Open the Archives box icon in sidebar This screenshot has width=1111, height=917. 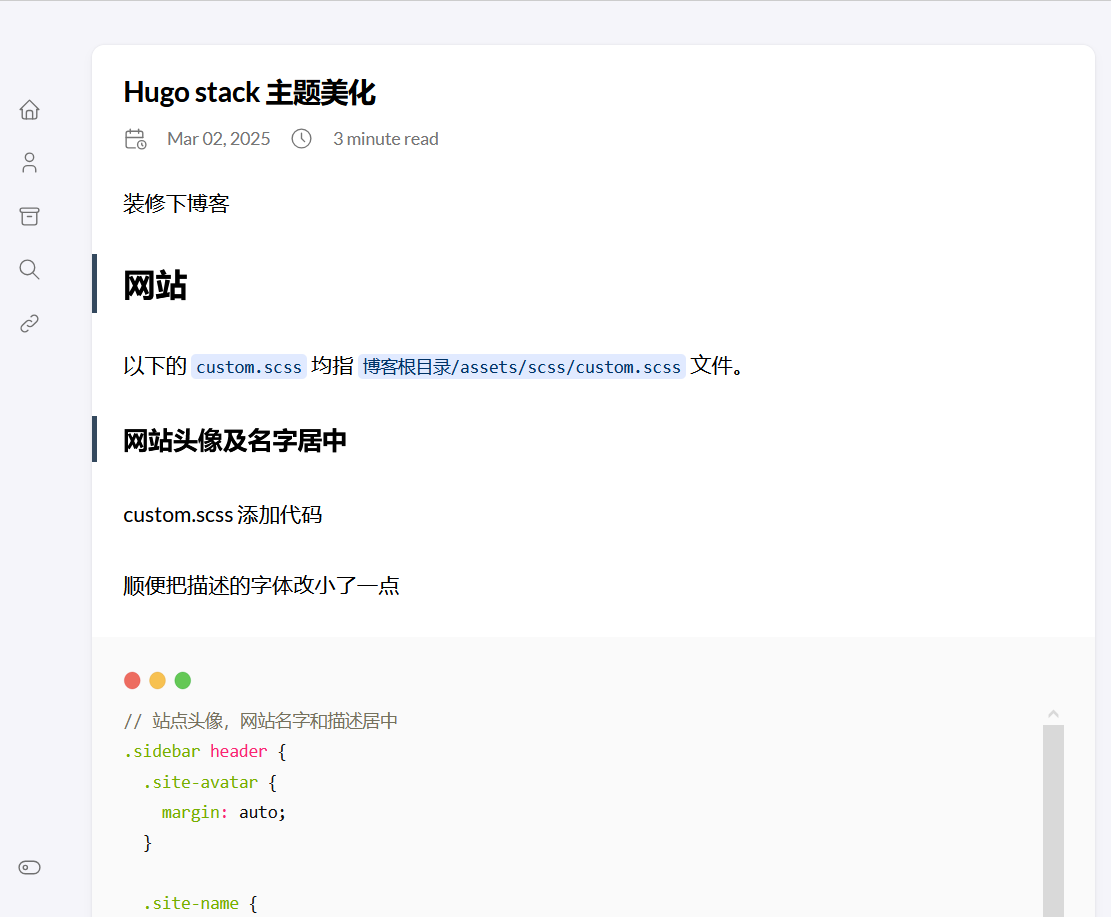[30, 216]
